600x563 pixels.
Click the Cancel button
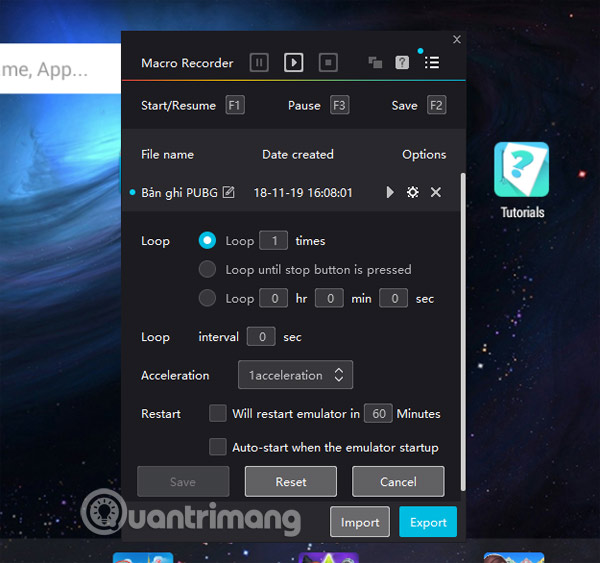[x=398, y=481]
